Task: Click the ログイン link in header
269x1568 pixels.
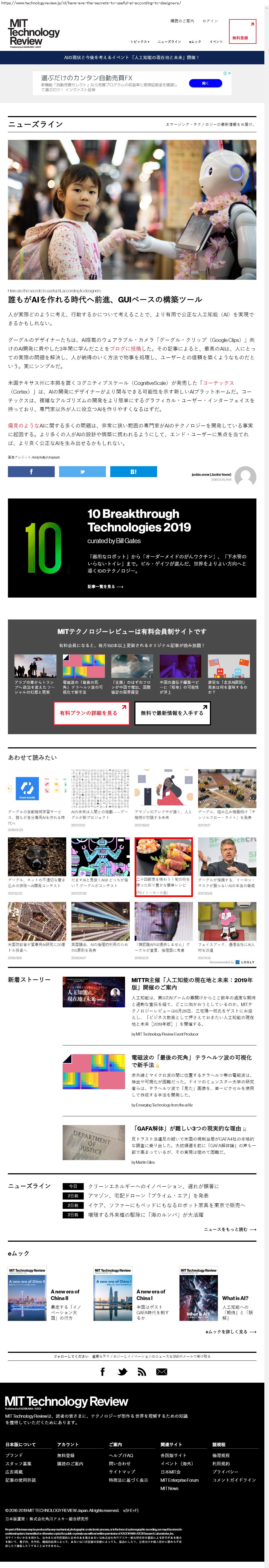Action: click(x=210, y=21)
